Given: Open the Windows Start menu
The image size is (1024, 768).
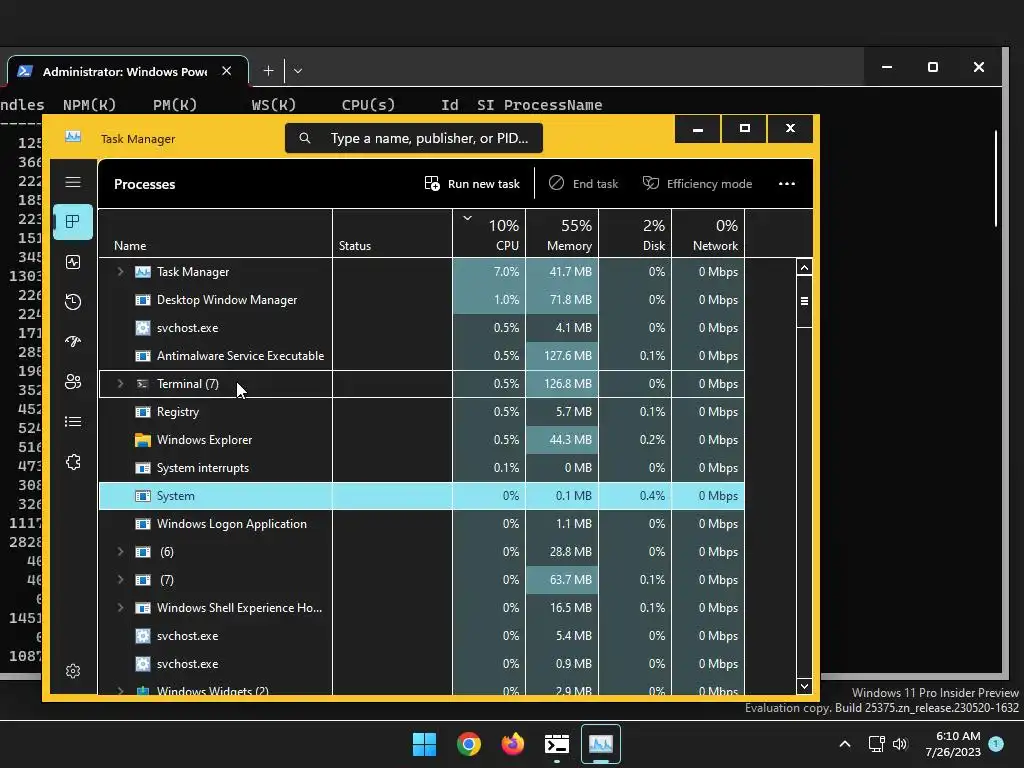Looking at the screenshot, I should pos(424,744).
